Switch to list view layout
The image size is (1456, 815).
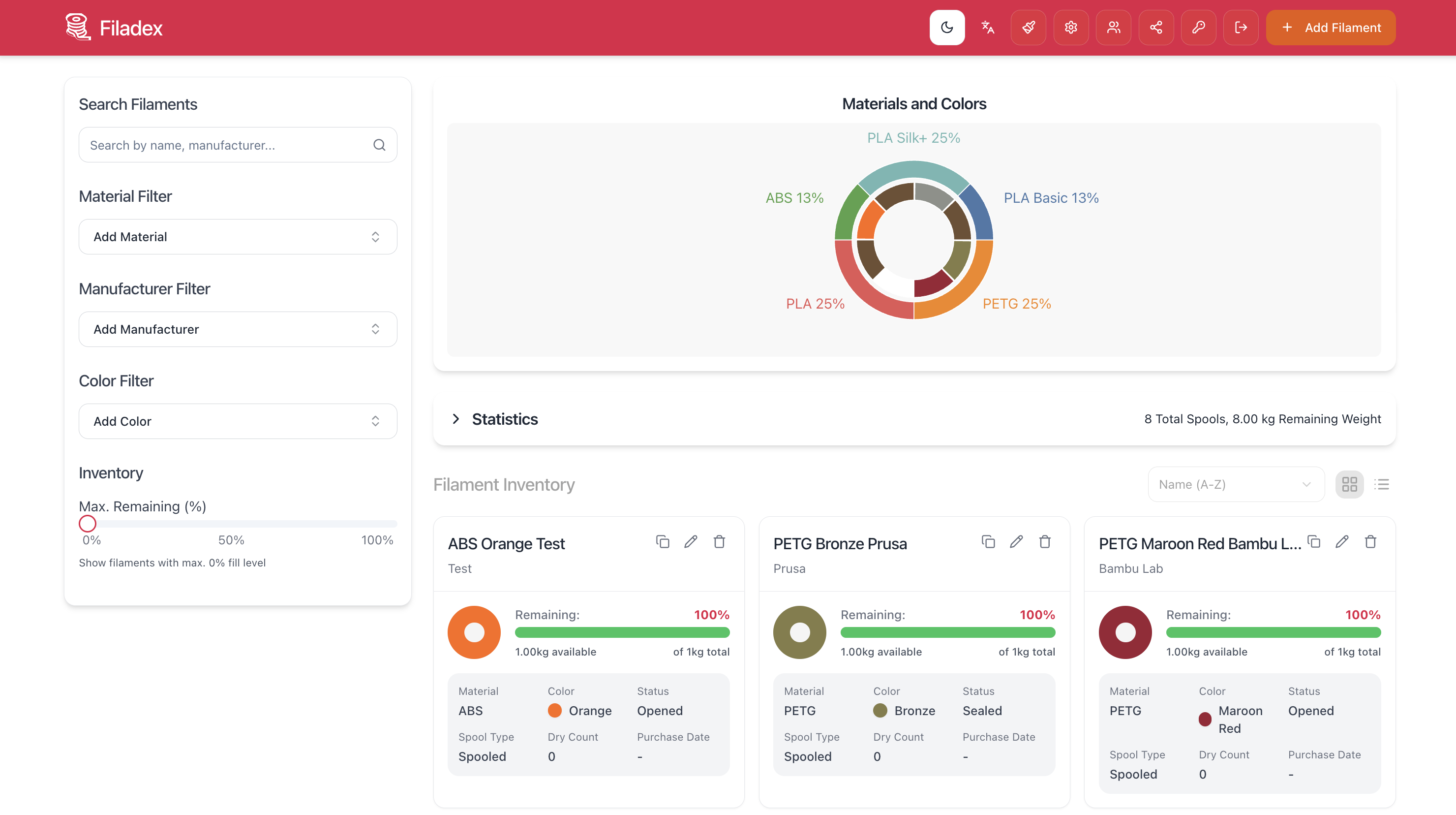[1381, 484]
